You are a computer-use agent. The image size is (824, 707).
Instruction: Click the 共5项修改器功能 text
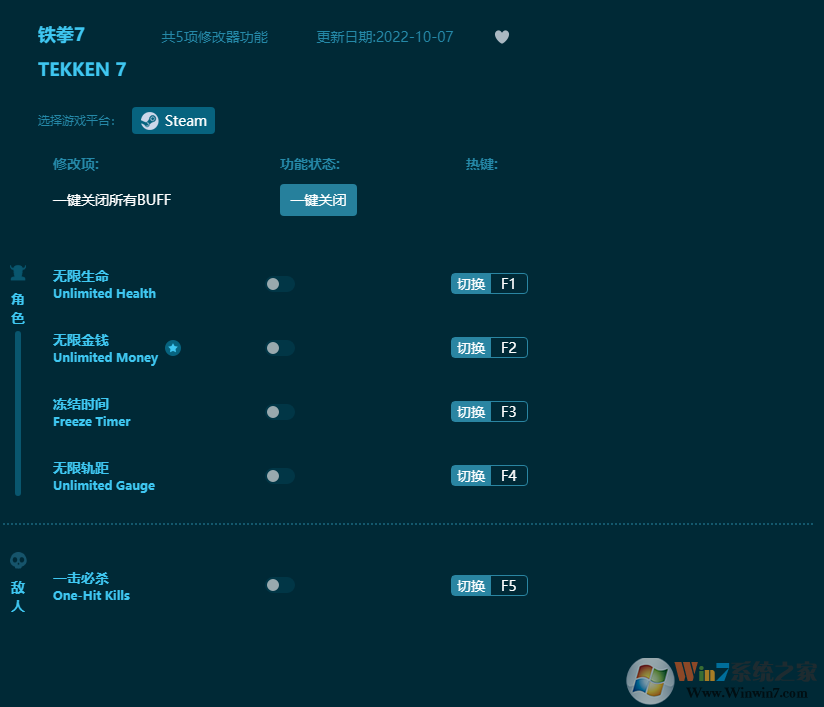coord(214,37)
